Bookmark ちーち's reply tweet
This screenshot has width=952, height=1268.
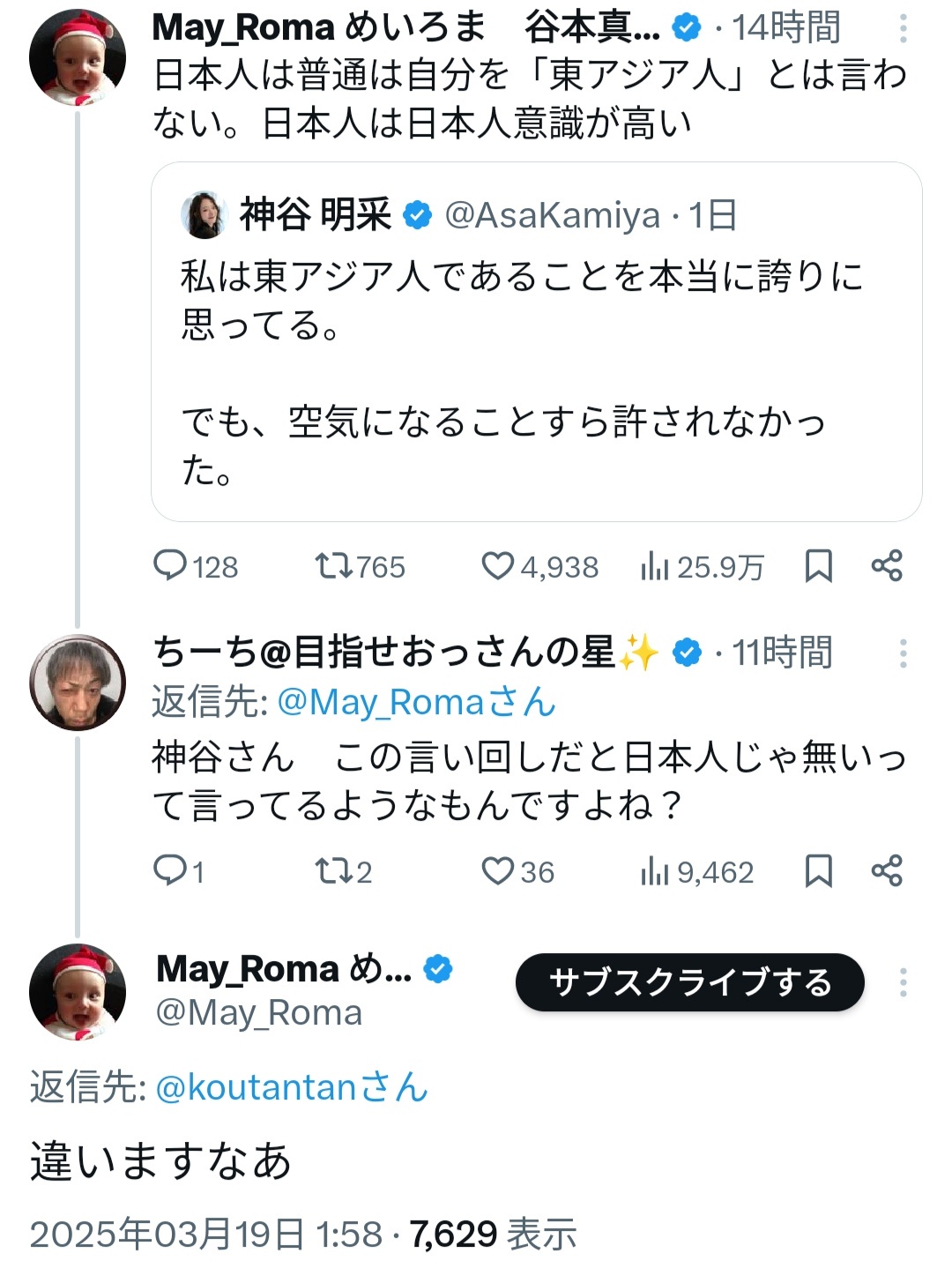point(819,871)
